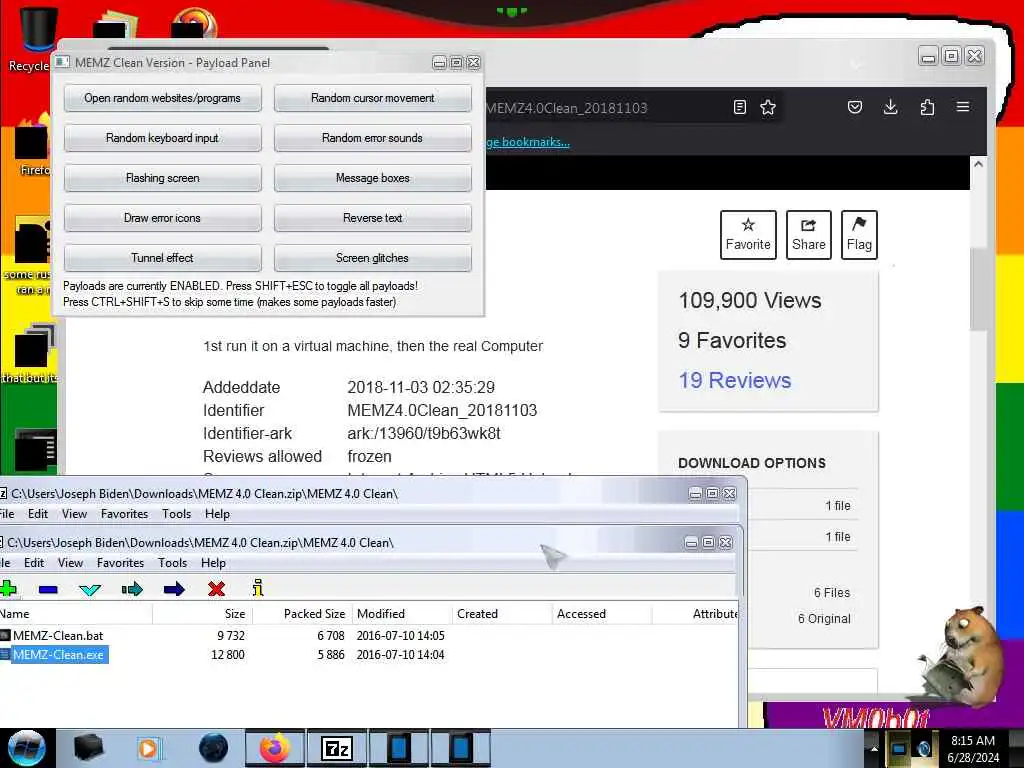The width and height of the screenshot is (1024, 768).
Task: Open Firefox extensions puzzle icon
Action: click(927, 107)
